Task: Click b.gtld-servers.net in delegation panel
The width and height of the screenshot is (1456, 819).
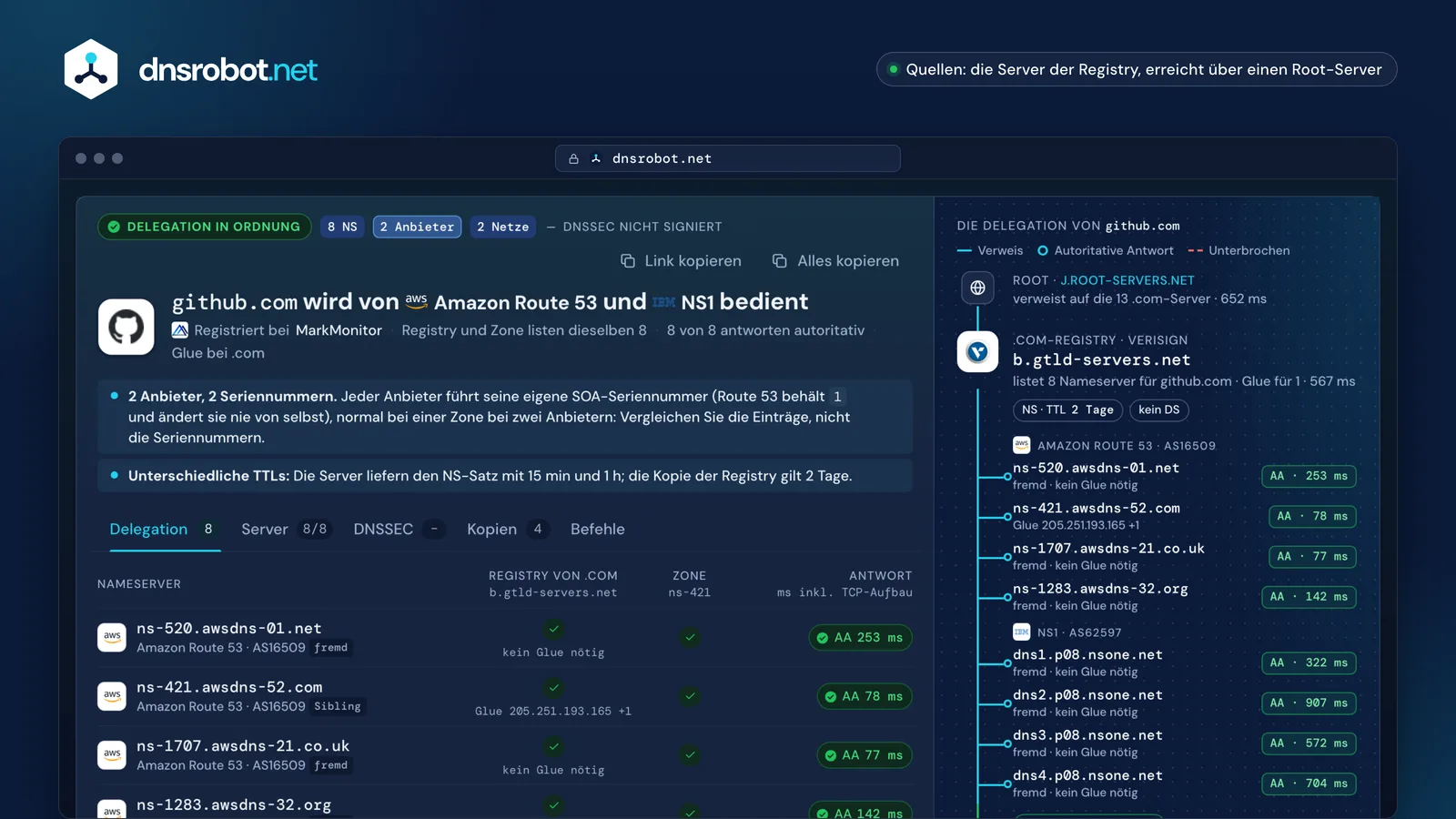Action: [1101, 360]
